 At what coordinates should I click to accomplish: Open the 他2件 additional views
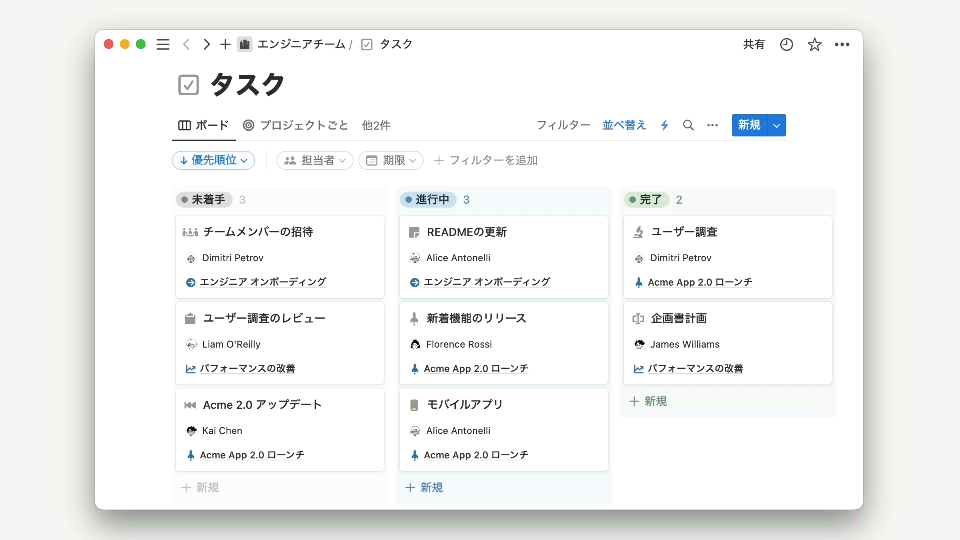[x=376, y=126]
